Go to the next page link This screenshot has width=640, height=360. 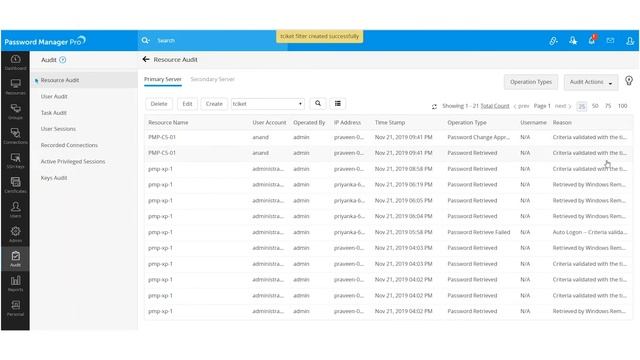coord(562,106)
